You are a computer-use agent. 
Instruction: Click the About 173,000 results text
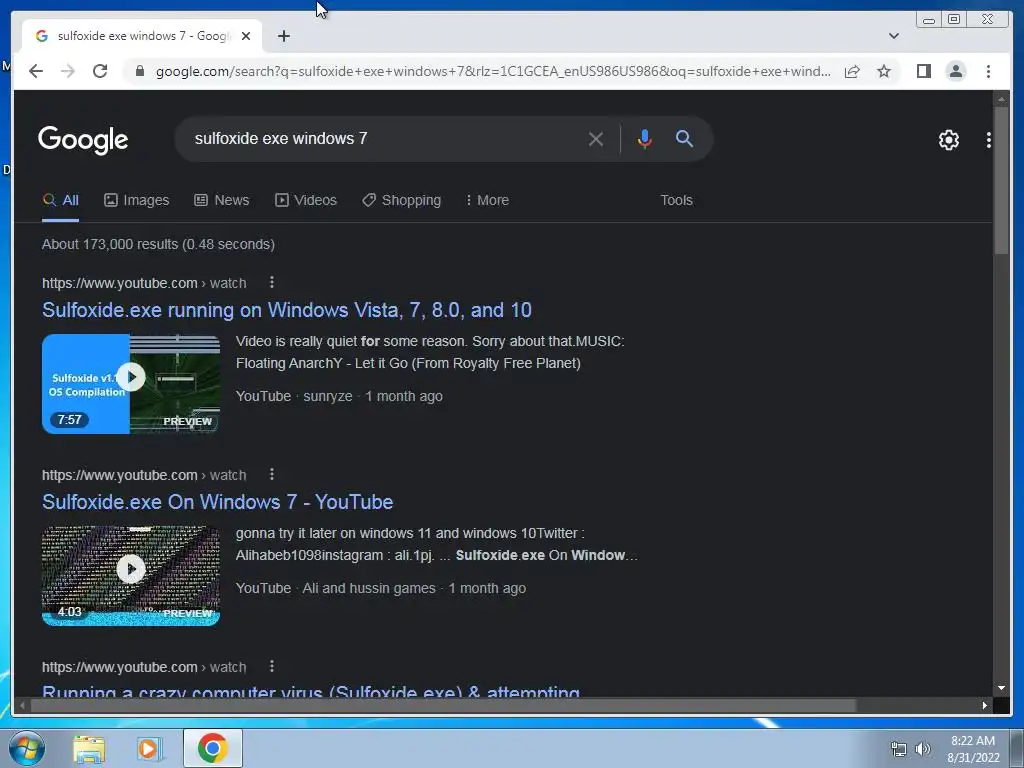tap(158, 244)
